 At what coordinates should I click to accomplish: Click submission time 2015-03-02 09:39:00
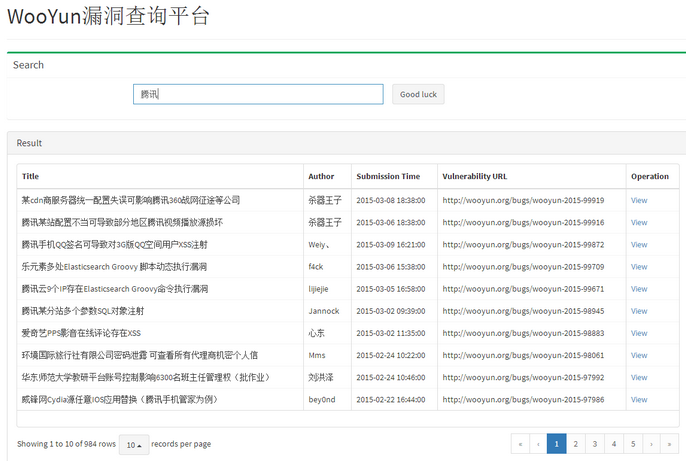(391, 311)
